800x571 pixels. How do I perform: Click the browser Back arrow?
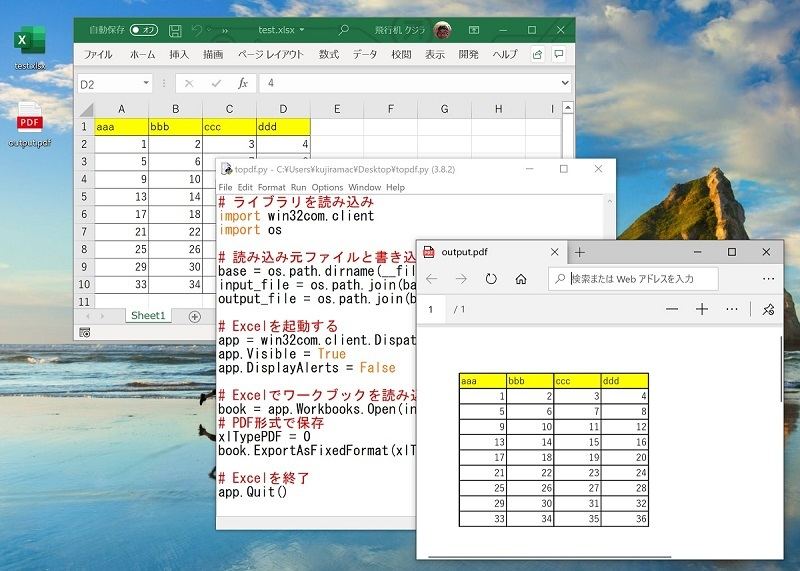(x=432, y=279)
